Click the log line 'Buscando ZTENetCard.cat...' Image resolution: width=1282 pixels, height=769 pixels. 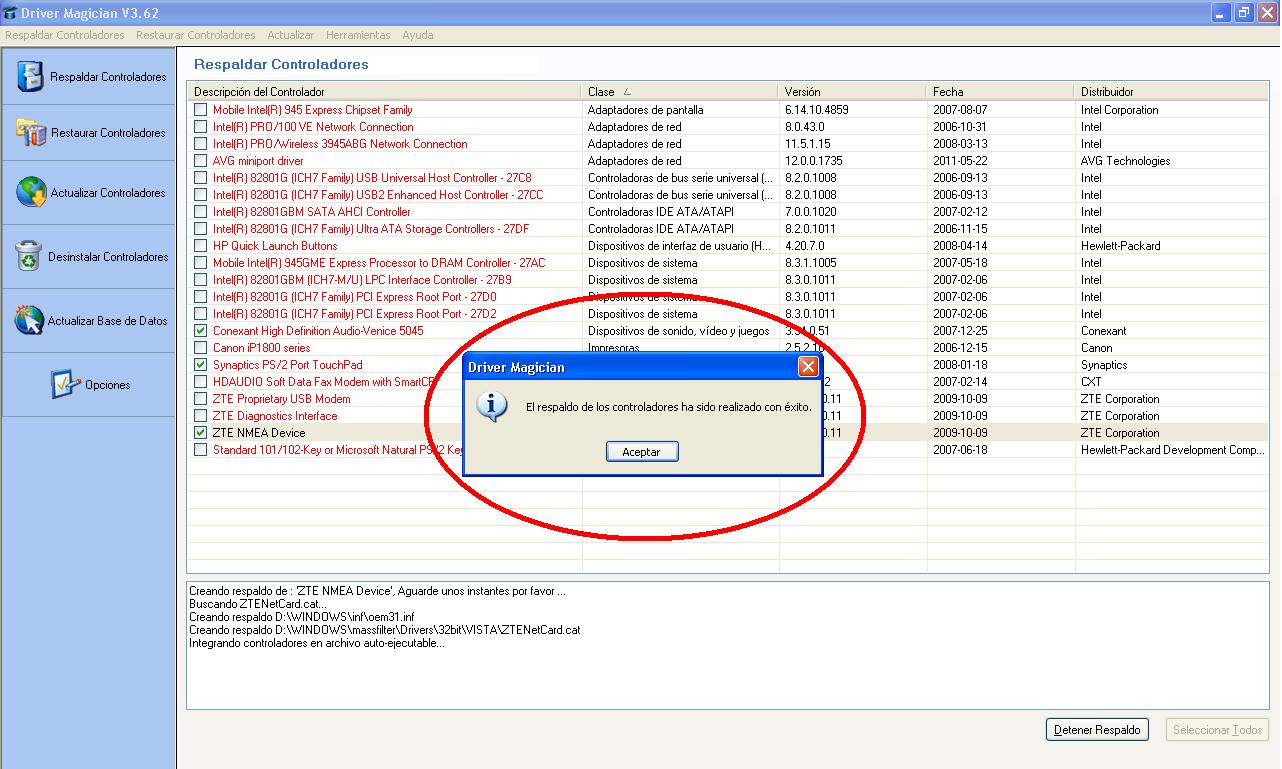tap(257, 604)
